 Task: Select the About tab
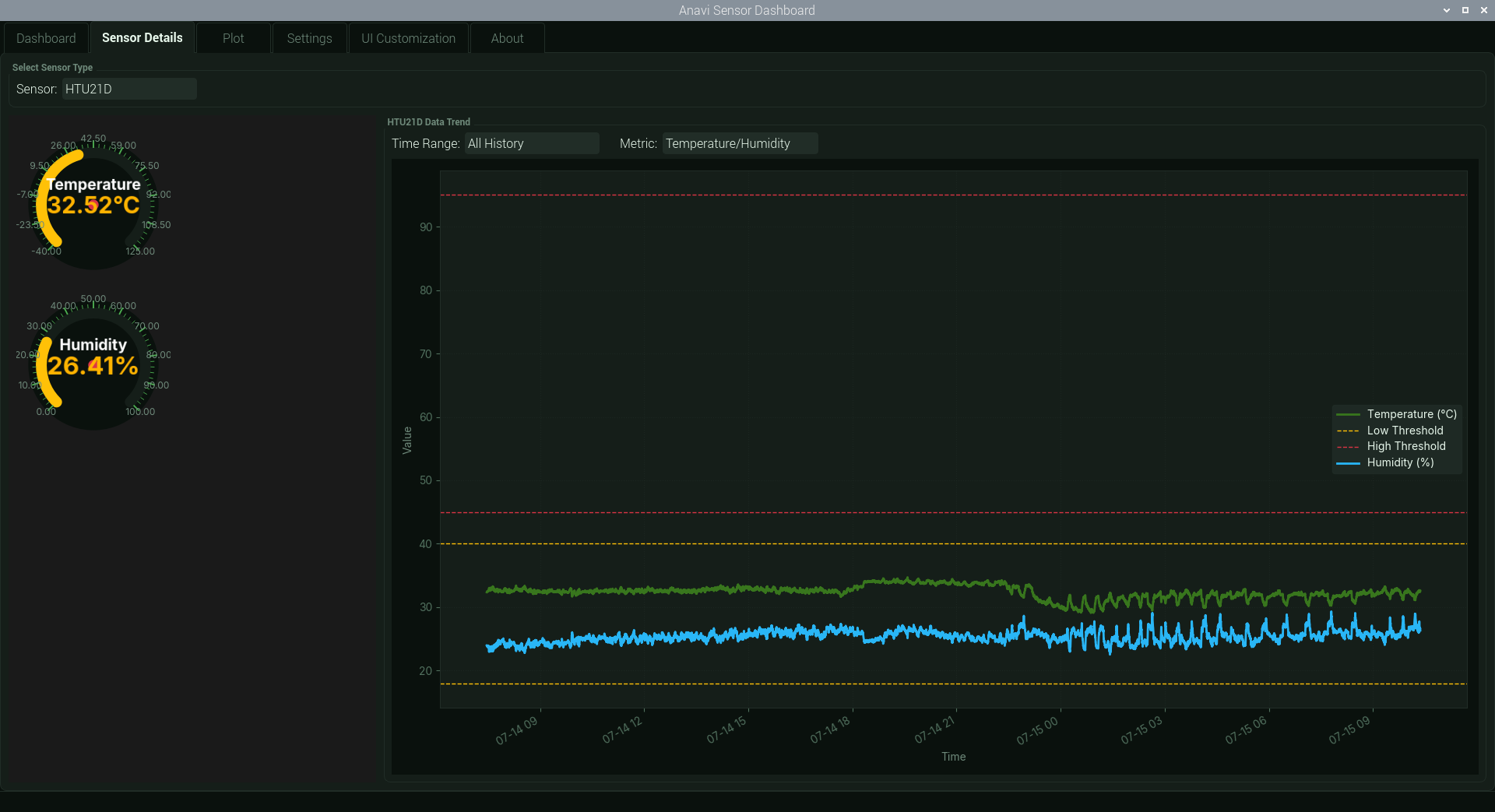pos(507,38)
